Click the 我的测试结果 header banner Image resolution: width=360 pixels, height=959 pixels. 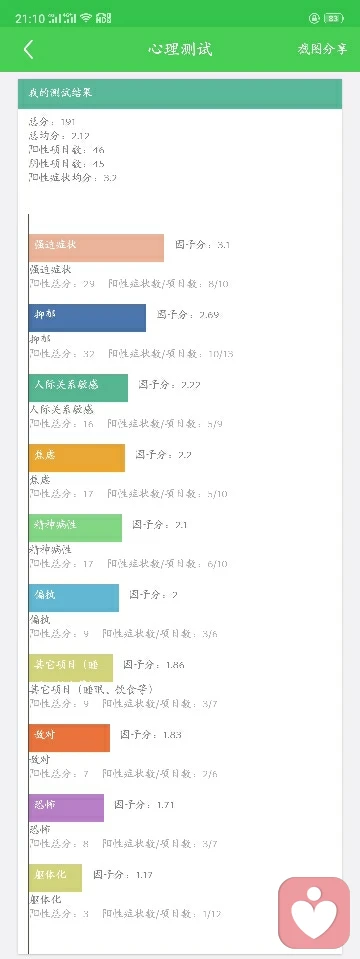click(180, 94)
